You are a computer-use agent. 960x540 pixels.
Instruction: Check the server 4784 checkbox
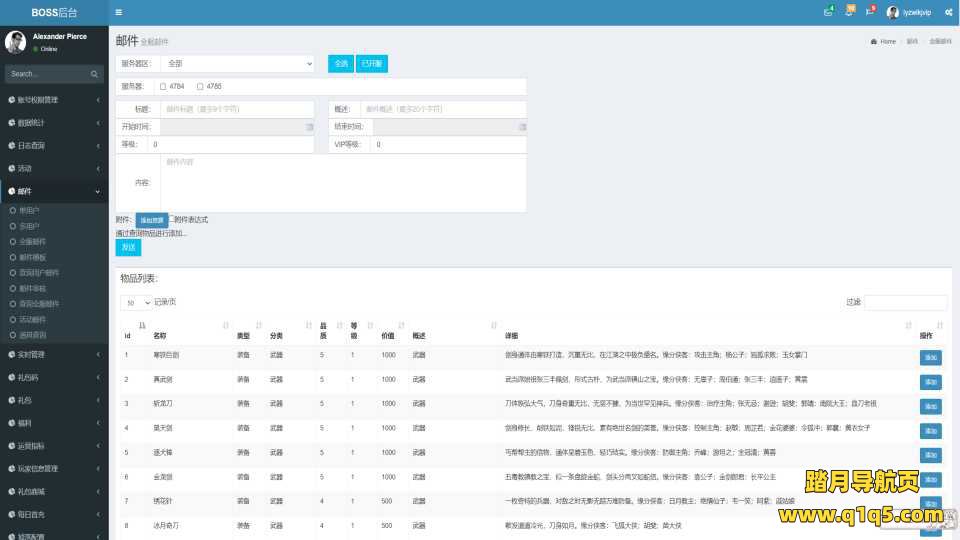coord(163,87)
